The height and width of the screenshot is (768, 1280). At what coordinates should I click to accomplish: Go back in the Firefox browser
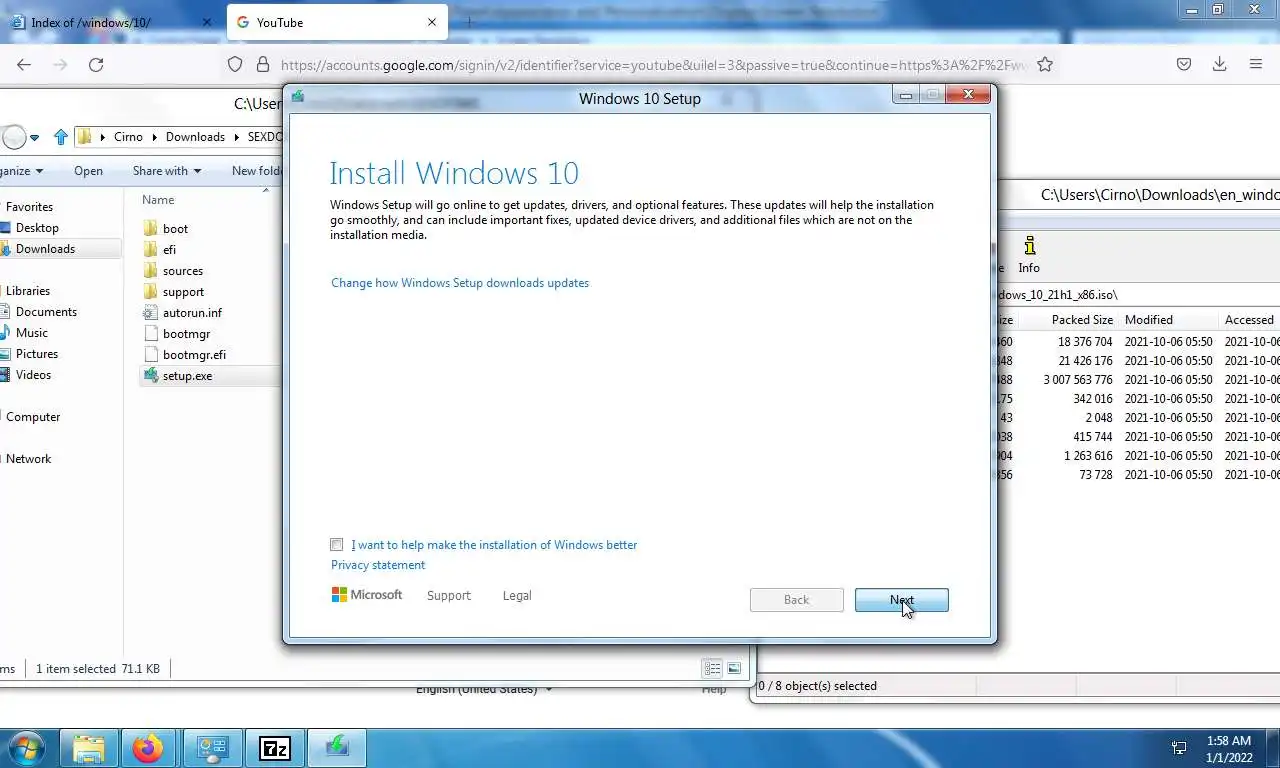(24, 64)
